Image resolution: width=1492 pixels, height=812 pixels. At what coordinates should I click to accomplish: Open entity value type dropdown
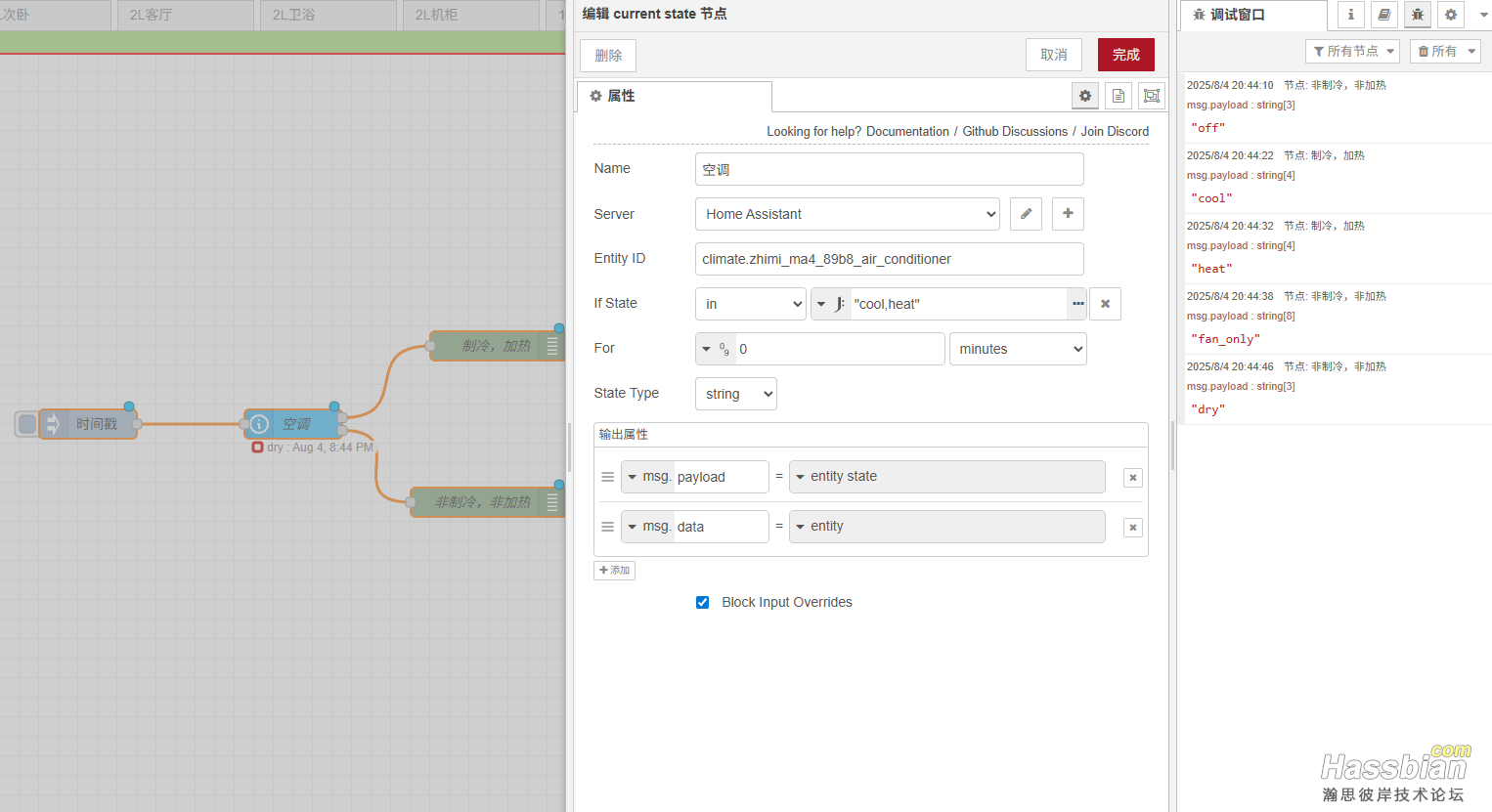click(x=947, y=527)
